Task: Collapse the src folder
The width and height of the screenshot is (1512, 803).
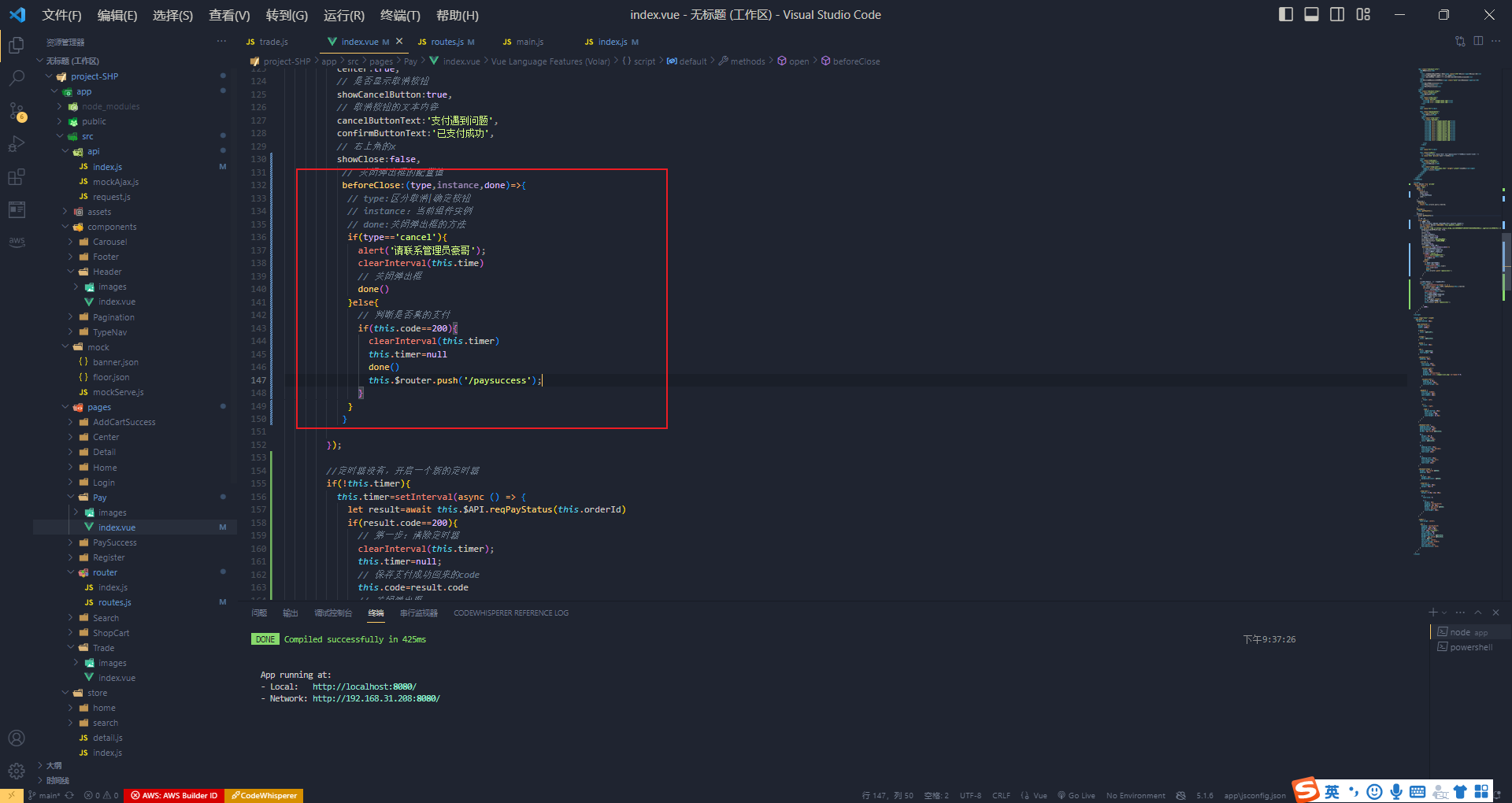Action: (60, 136)
